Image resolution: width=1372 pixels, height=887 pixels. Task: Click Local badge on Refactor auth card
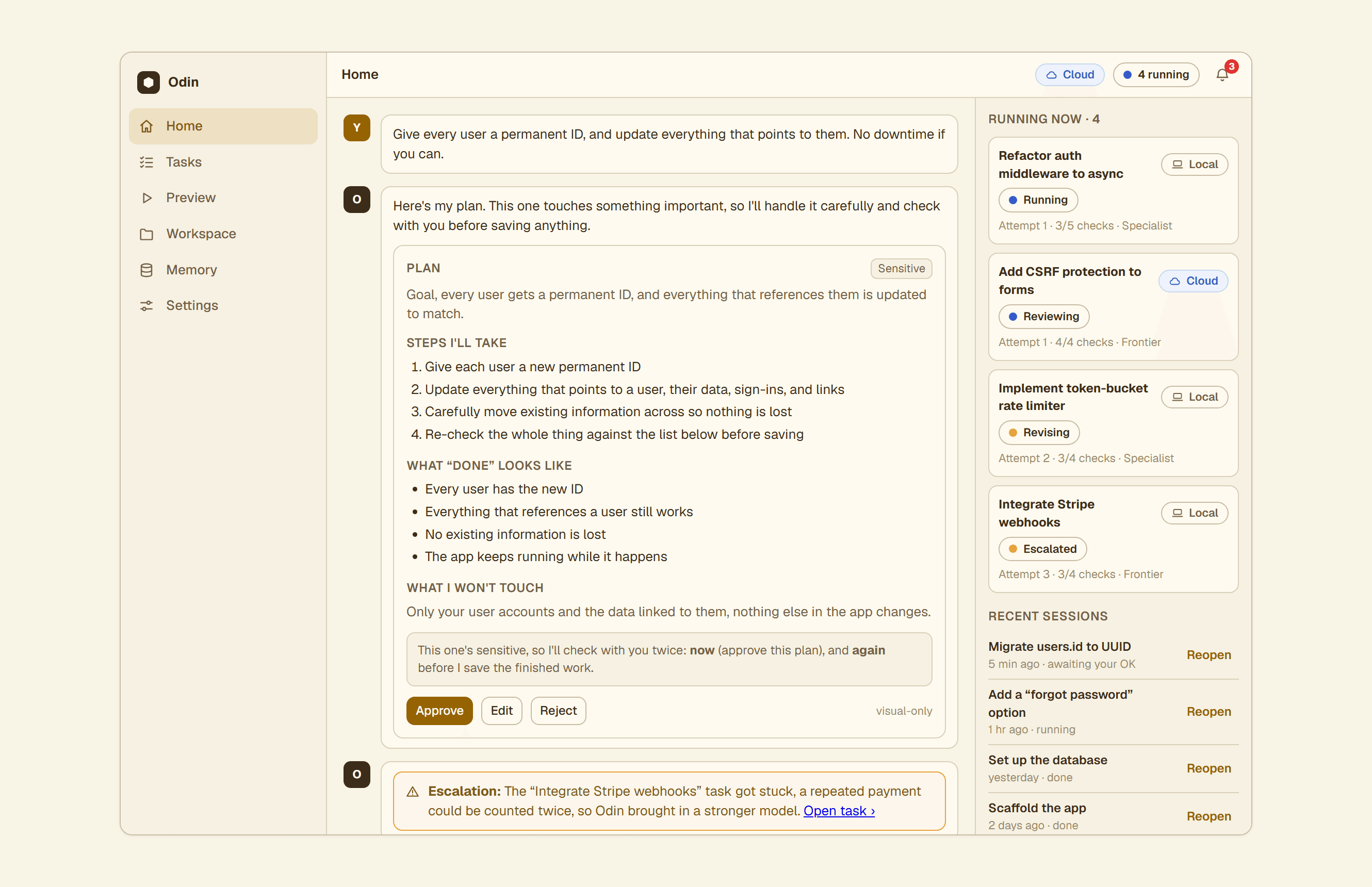(1194, 165)
